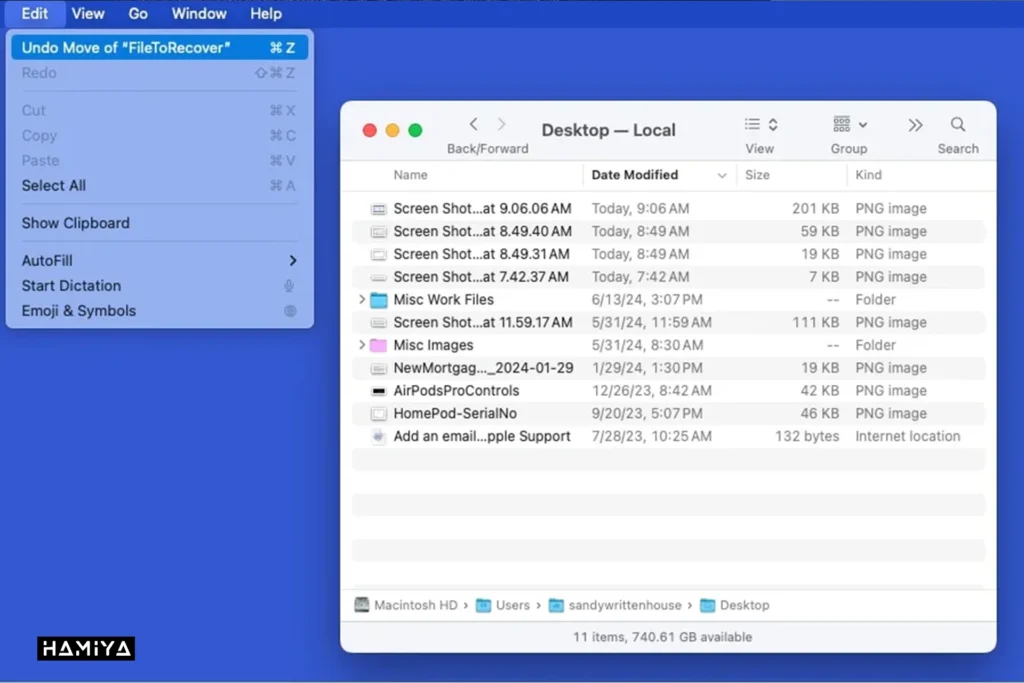Select Add an email...pple Support name
Viewport: 1024px width, 683px height.
482,436
